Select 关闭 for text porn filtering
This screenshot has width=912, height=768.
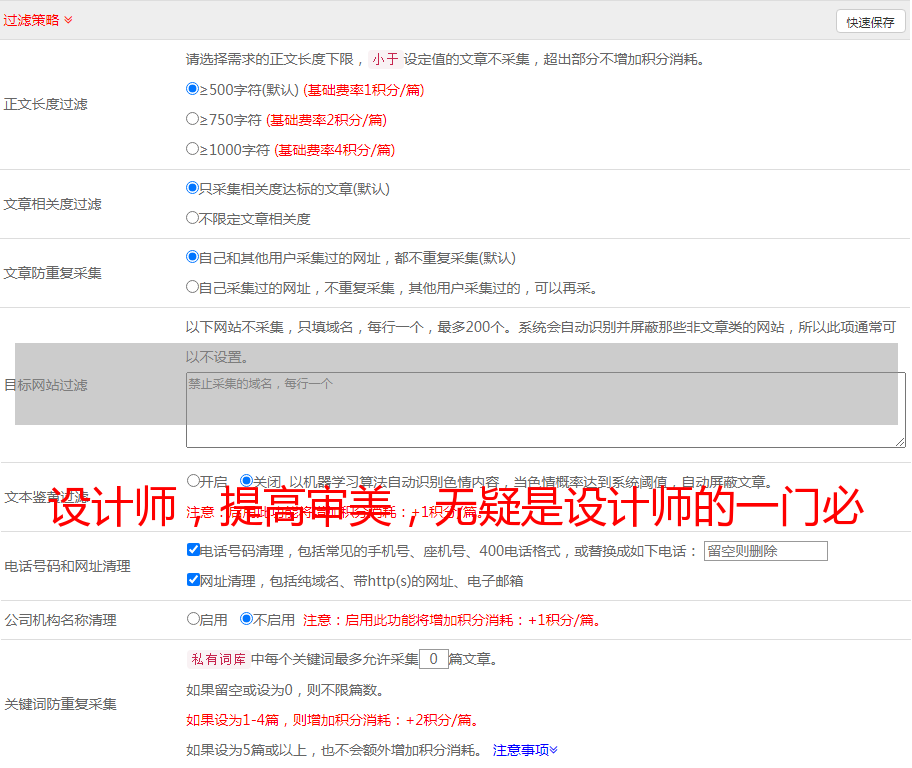coord(247,481)
